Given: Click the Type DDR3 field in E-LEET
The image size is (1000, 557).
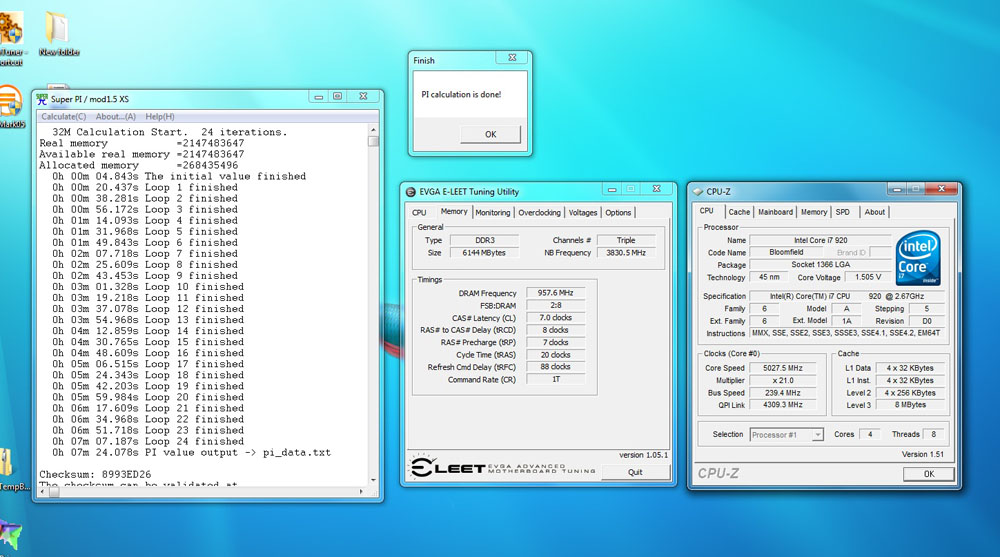Looking at the screenshot, I should [484, 241].
